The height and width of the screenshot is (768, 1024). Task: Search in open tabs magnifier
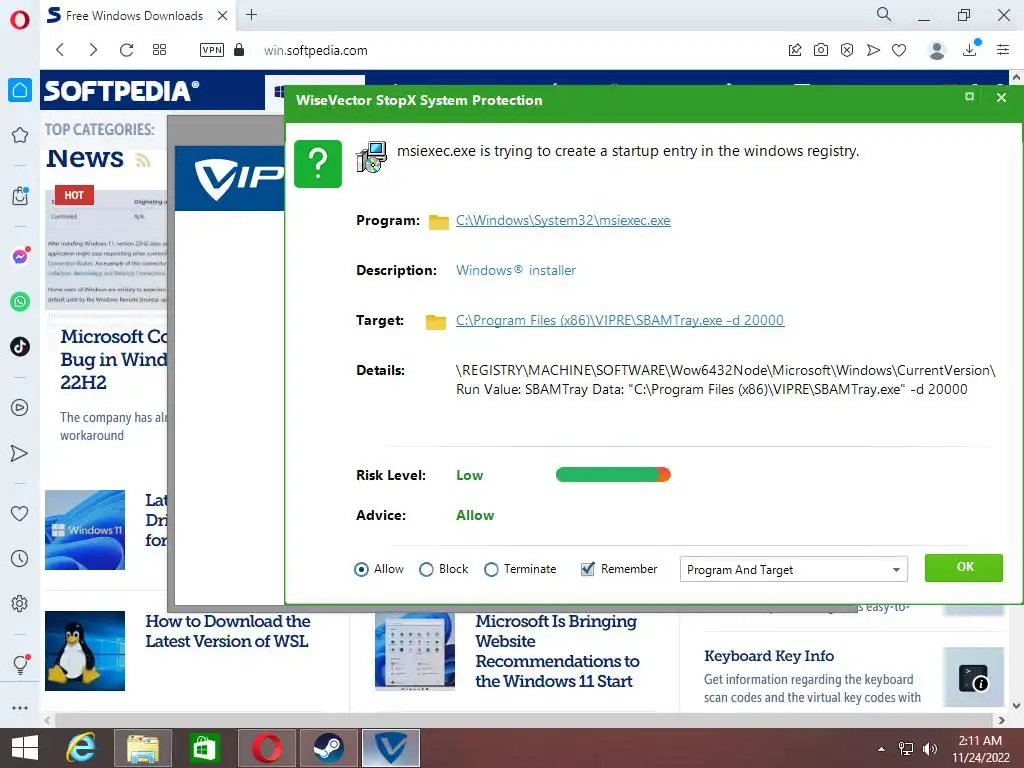click(884, 14)
